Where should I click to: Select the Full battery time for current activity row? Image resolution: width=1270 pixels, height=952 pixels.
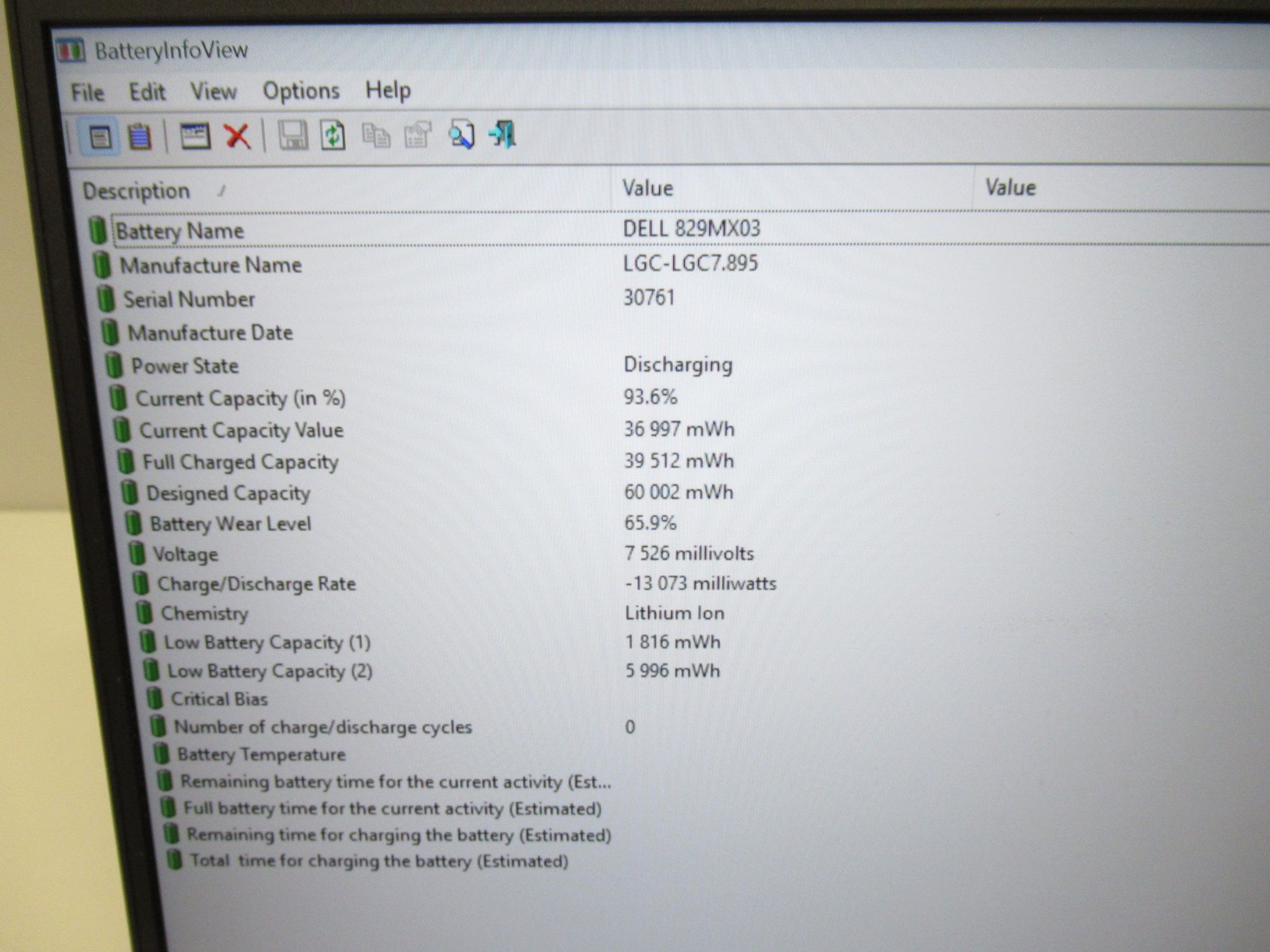click(393, 808)
